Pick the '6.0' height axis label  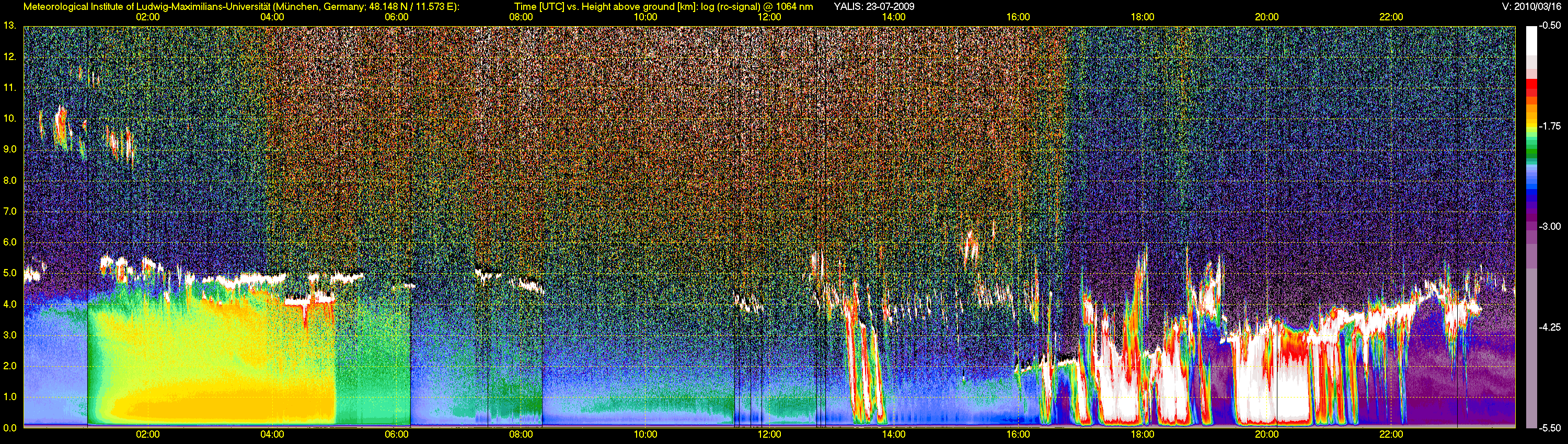10,242
